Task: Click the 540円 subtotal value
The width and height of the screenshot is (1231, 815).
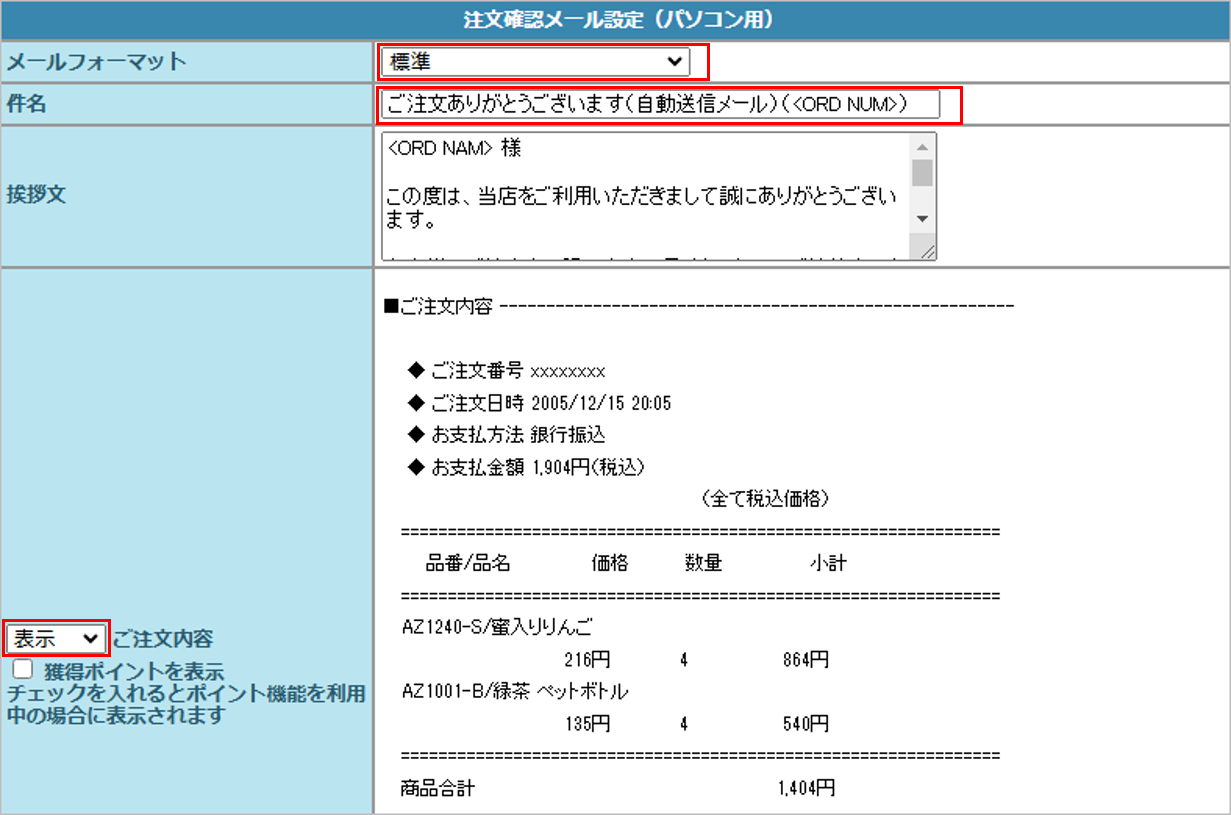Action: 806,724
